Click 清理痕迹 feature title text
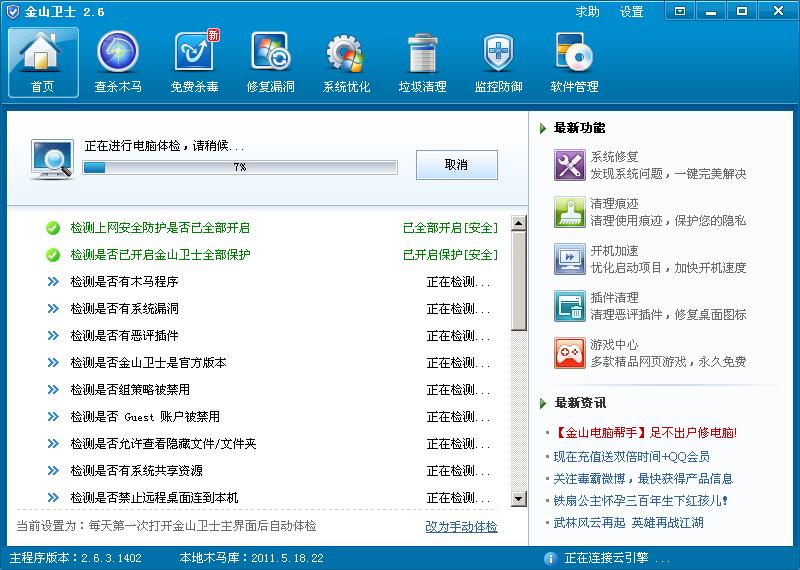 pyautogui.click(x=614, y=204)
